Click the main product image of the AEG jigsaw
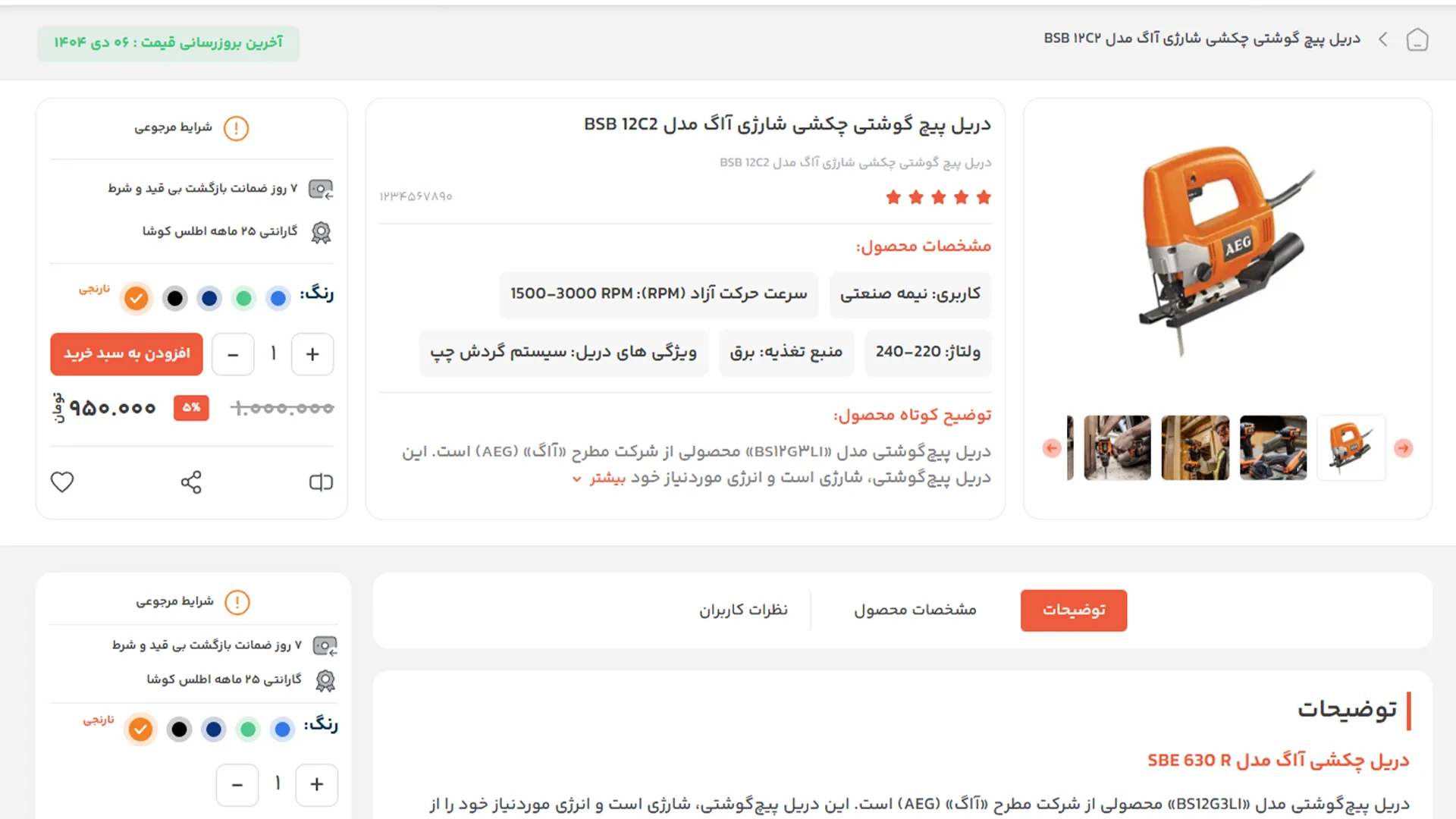This screenshot has height=819, width=1456. pyautogui.click(x=1227, y=250)
